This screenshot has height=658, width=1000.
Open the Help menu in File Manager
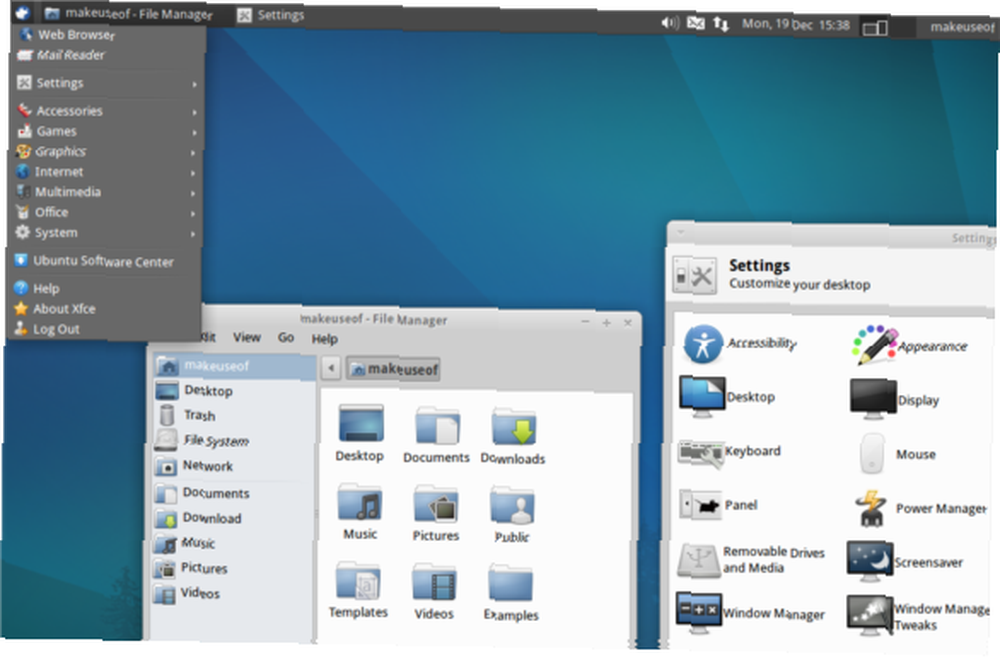324,339
